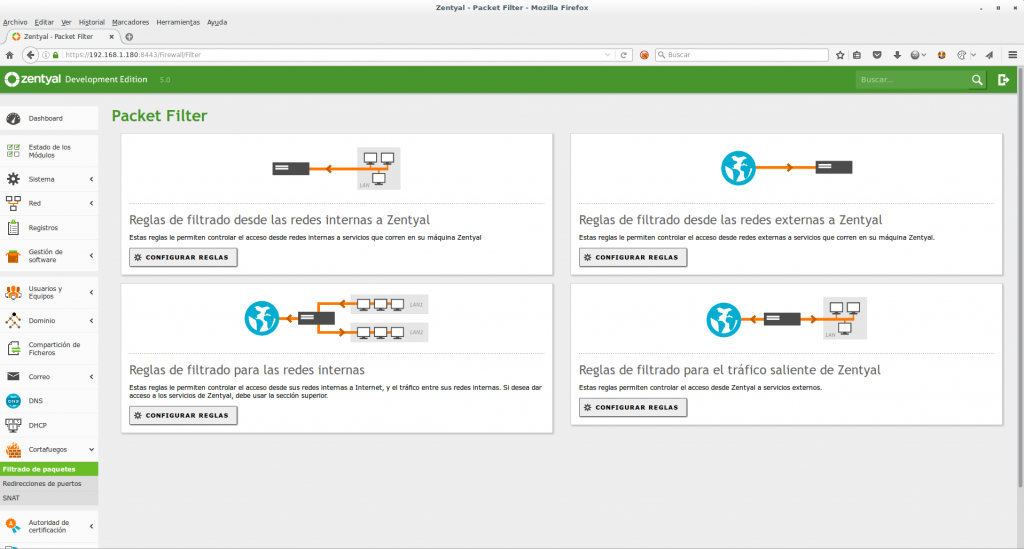Configure rules for Zentyal outgoing traffic

[x=633, y=407]
